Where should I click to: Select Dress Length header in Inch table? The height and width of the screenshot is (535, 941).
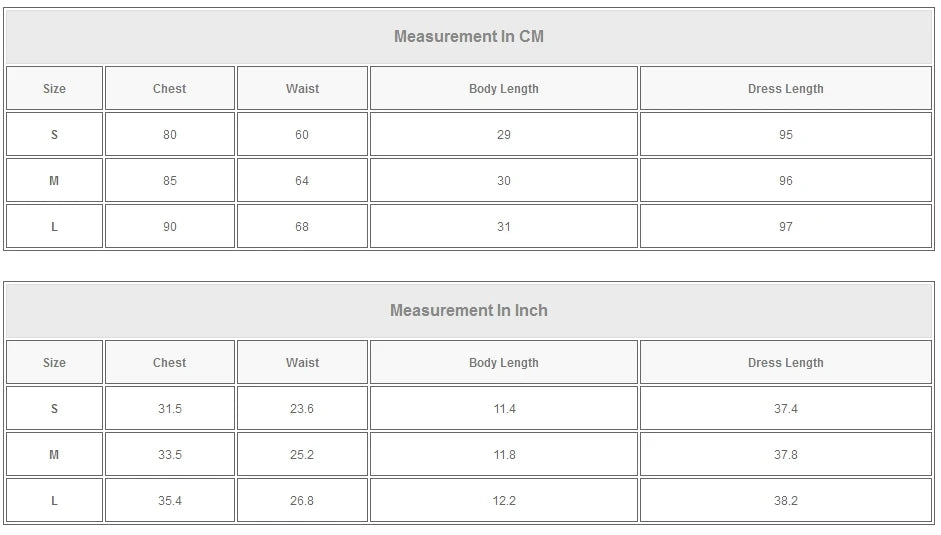click(x=786, y=362)
